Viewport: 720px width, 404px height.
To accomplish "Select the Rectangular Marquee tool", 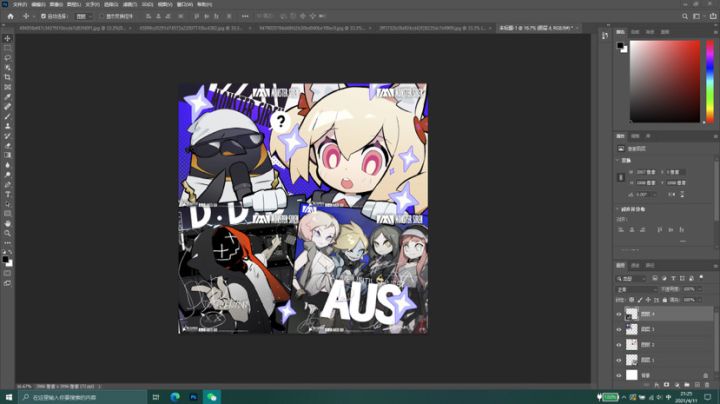I will click(x=7, y=48).
